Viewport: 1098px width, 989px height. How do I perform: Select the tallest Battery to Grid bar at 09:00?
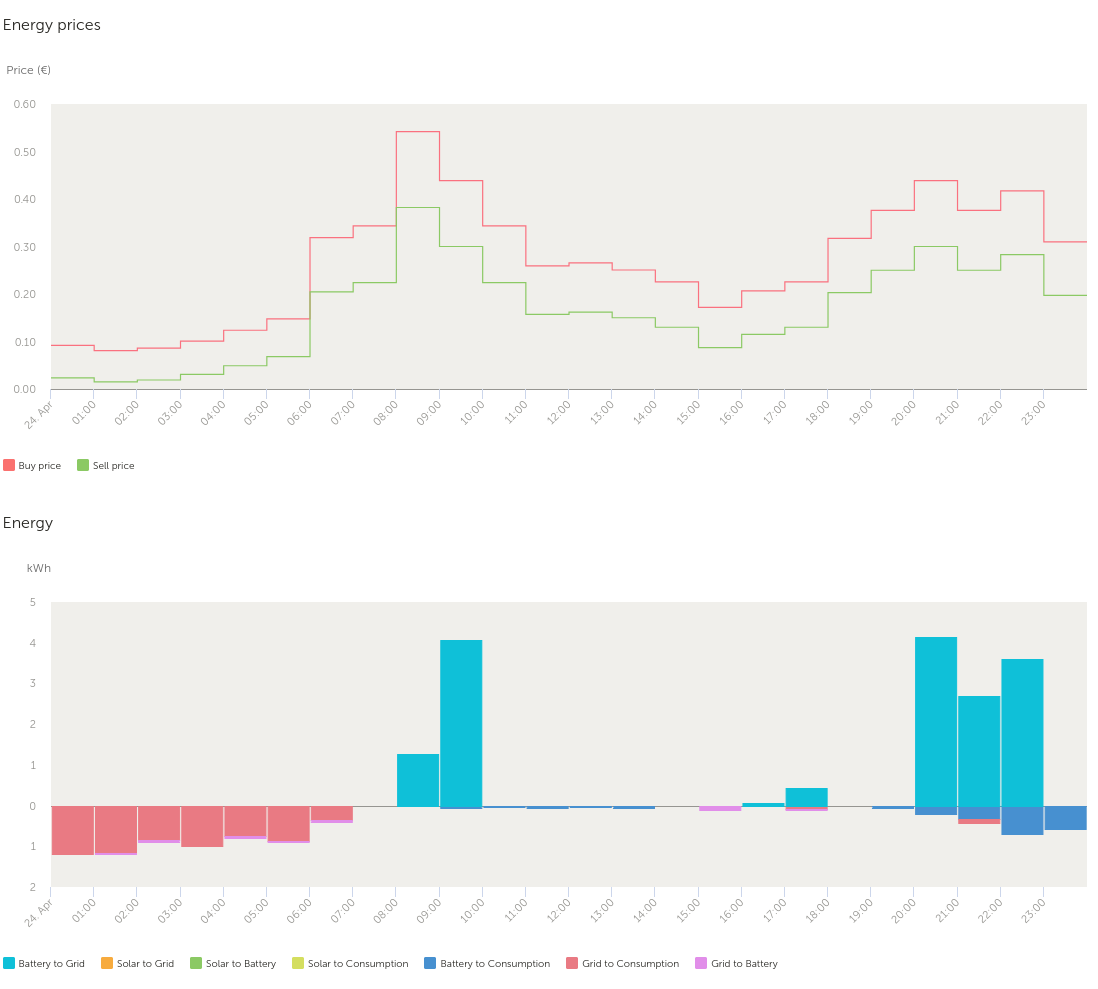point(461,722)
